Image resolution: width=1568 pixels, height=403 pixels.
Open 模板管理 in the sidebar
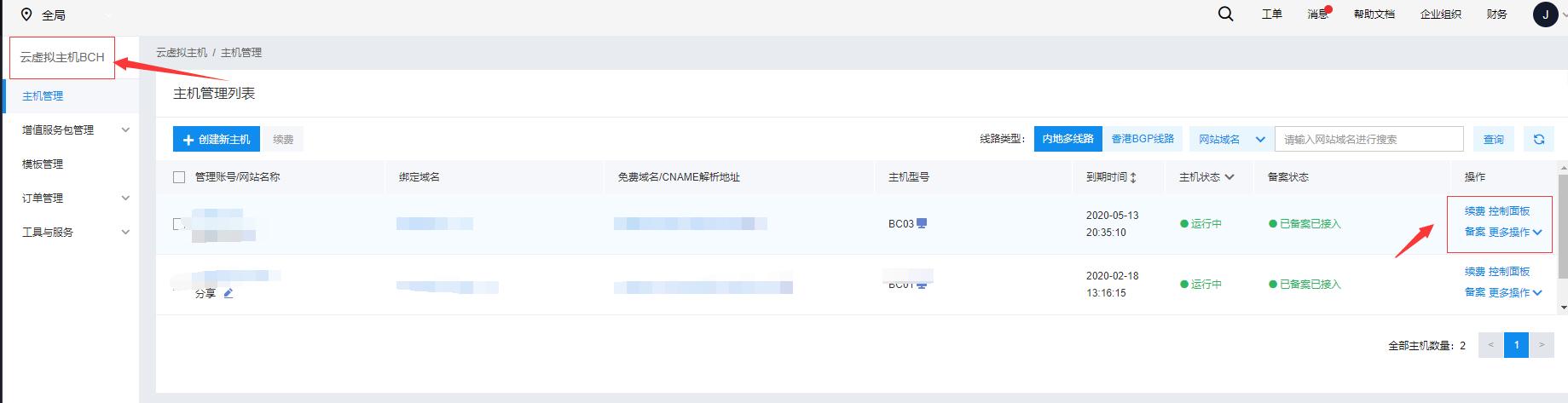click(43, 164)
